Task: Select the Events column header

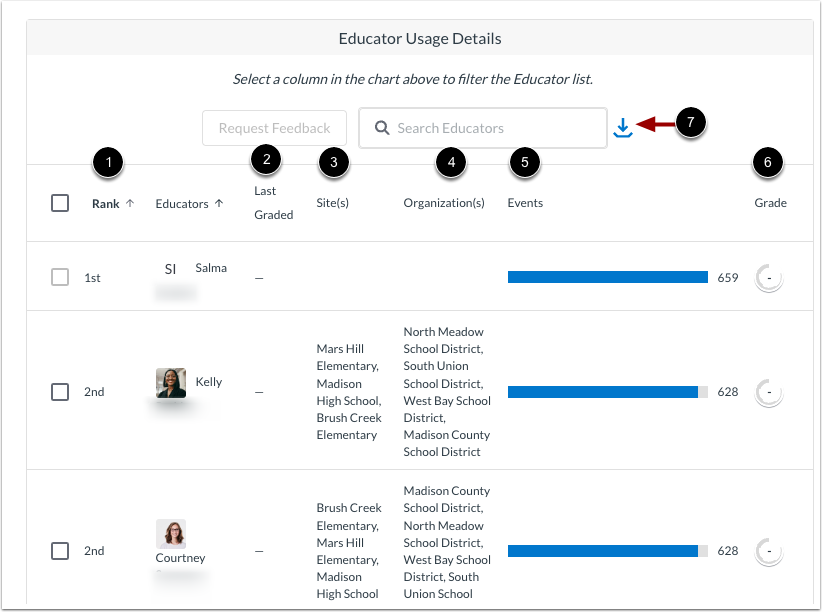Action: coord(524,202)
